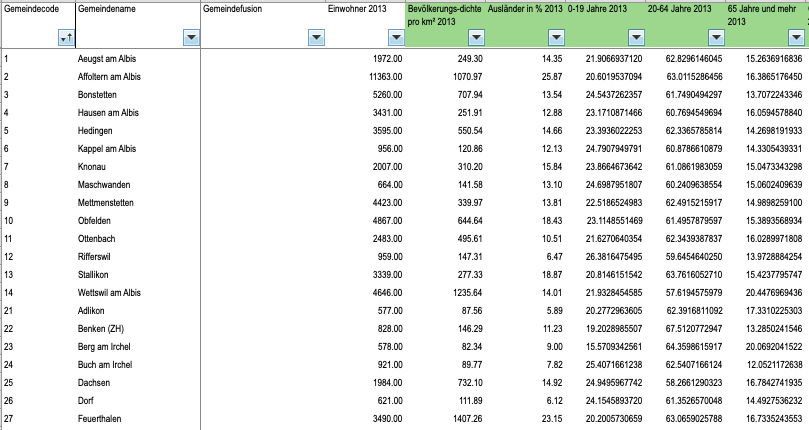Image resolution: width=809 pixels, height=430 pixels.
Task: Click the density value 1407.26
Action: tap(464, 417)
